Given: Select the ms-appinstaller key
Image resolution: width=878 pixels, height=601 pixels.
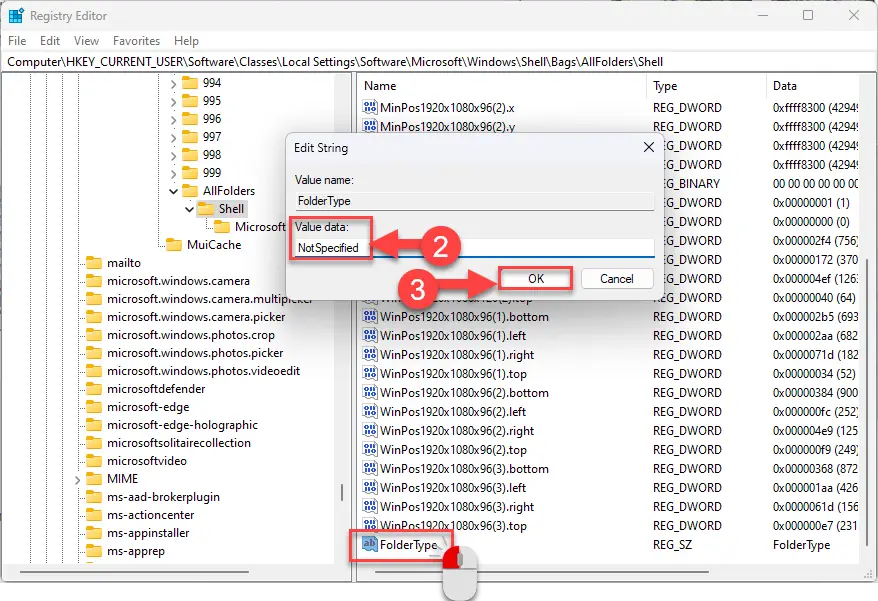Looking at the screenshot, I should pyautogui.click(x=148, y=533).
